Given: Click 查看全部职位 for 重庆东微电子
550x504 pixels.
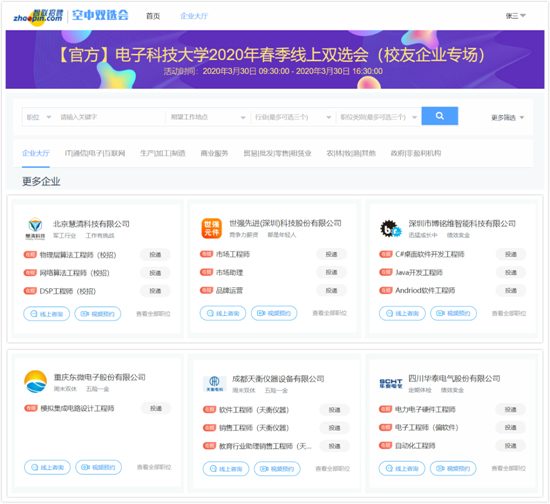Looking at the screenshot, I should (x=154, y=467).
